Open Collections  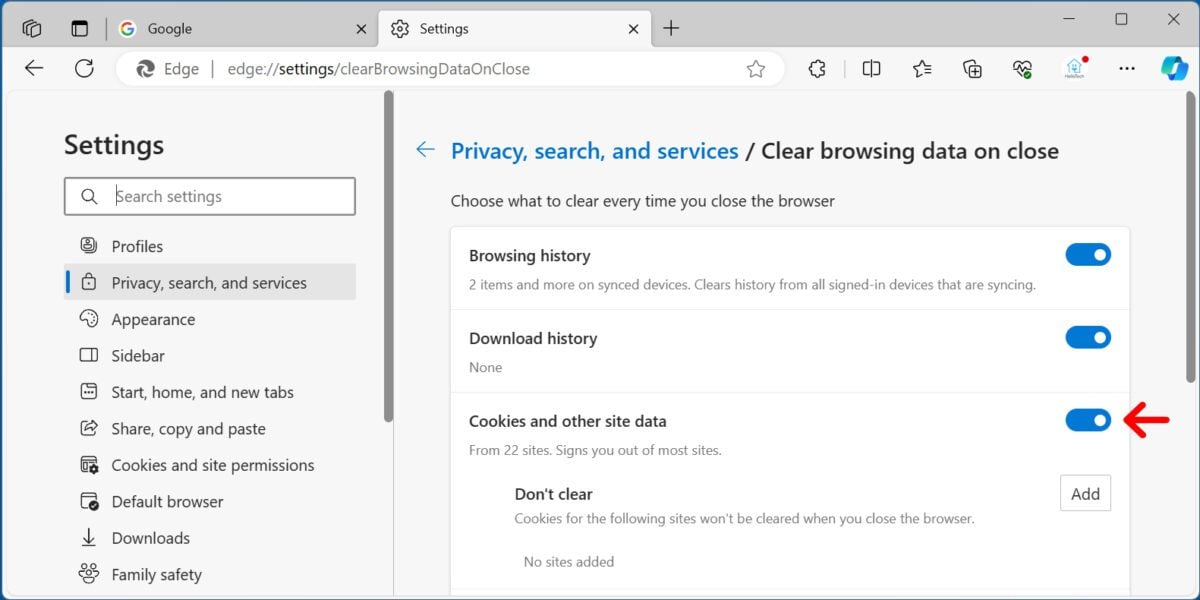[972, 68]
